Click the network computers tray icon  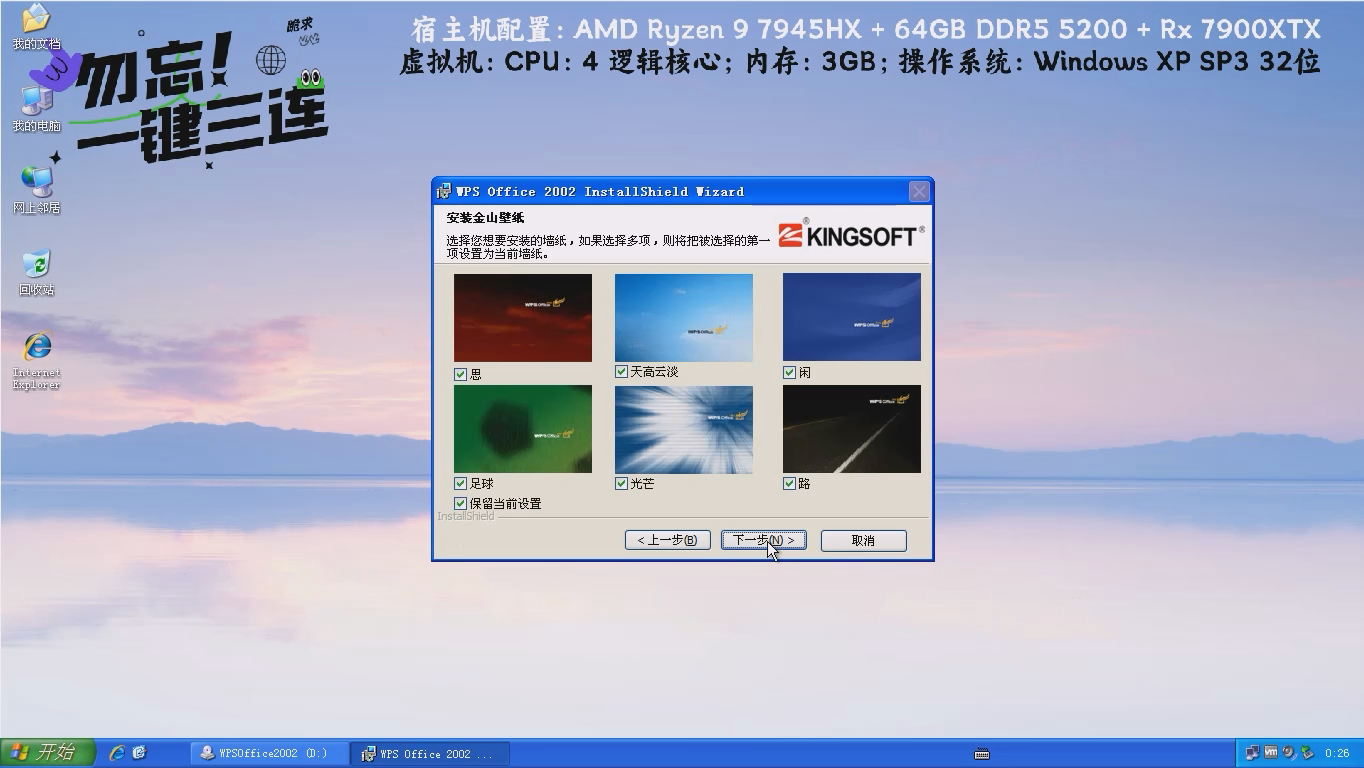pyautogui.click(x=1253, y=753)
